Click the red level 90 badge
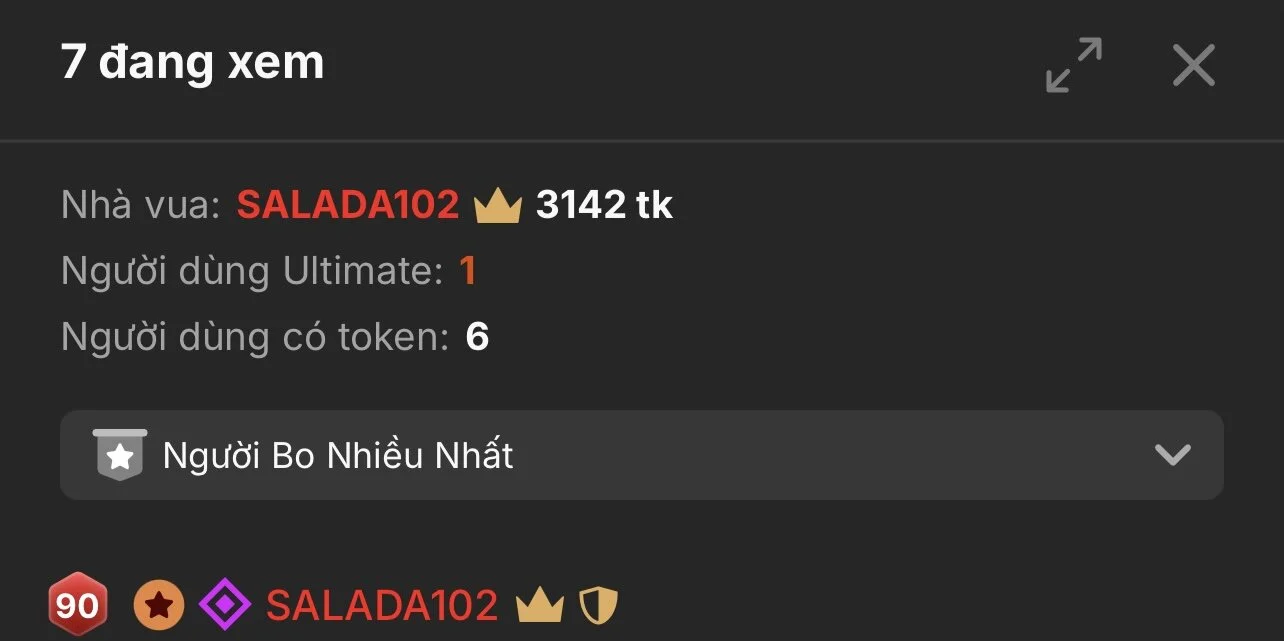Image resolution: width=1284 pixels, height=641 pixels. (x=76, y=605)
